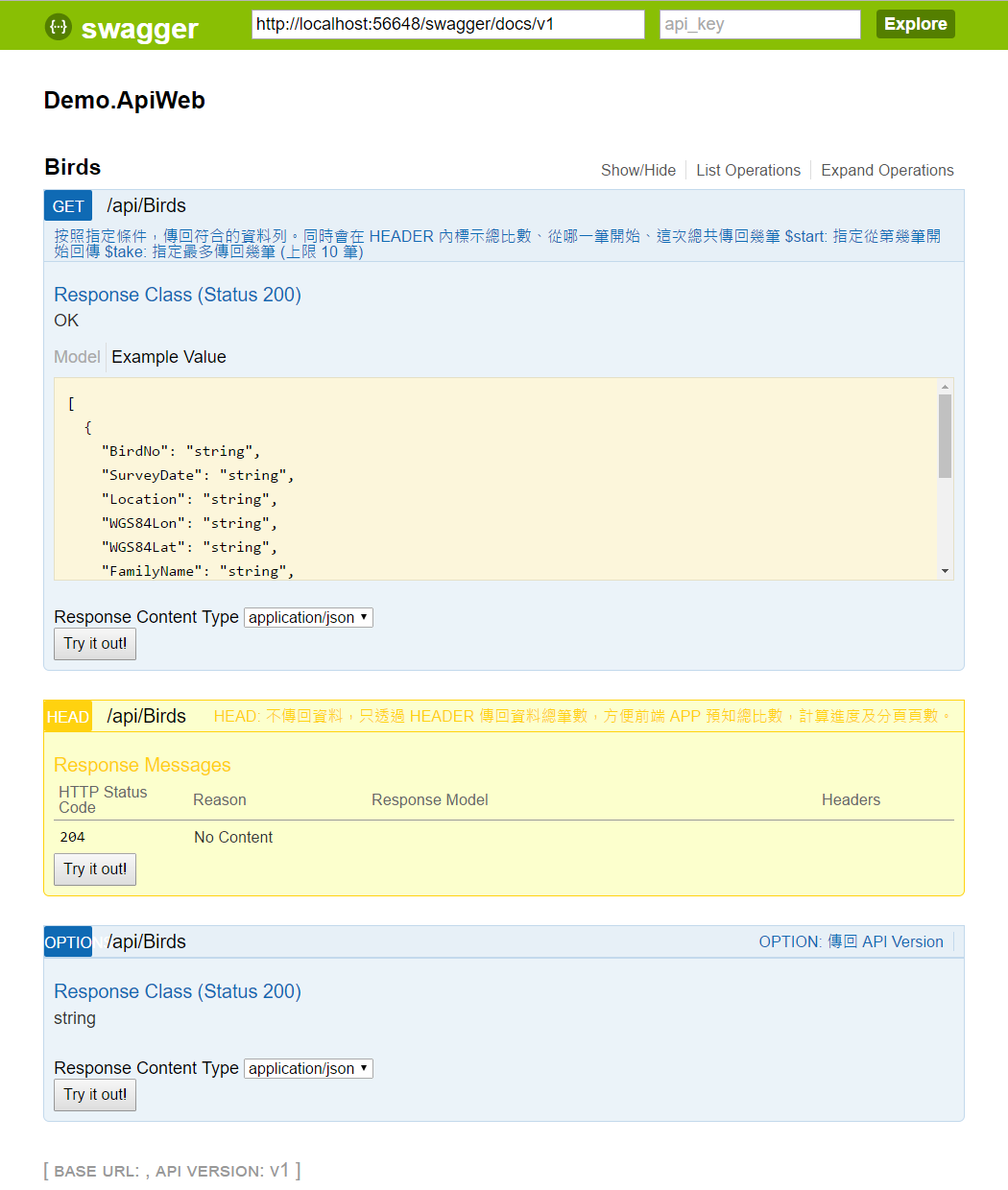1008x1190 pixels.
Task: Click Try it out! in the GET section
Action: point(94,643)
